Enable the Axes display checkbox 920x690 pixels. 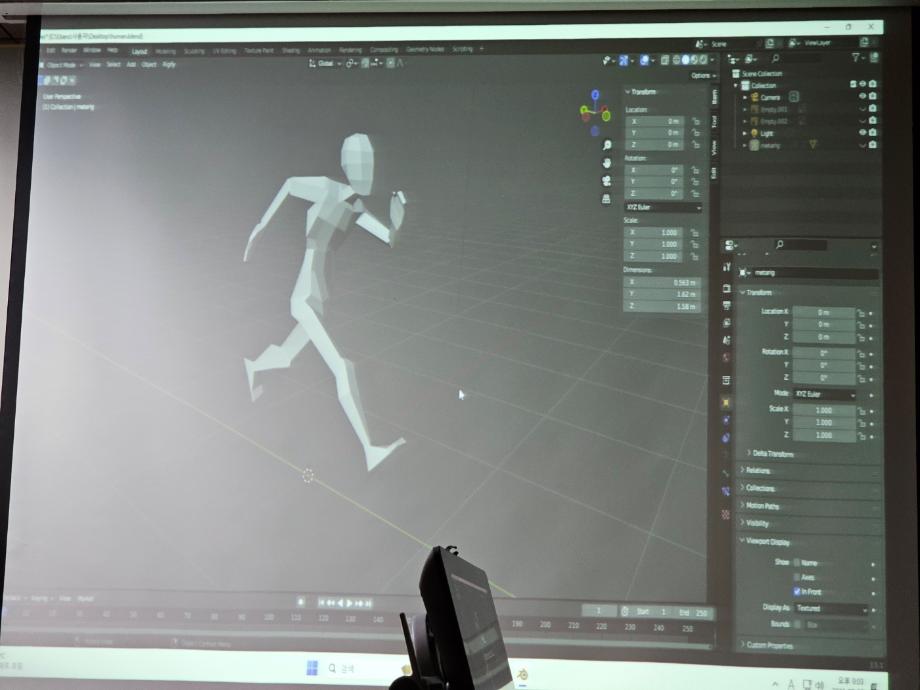point(797,577)
